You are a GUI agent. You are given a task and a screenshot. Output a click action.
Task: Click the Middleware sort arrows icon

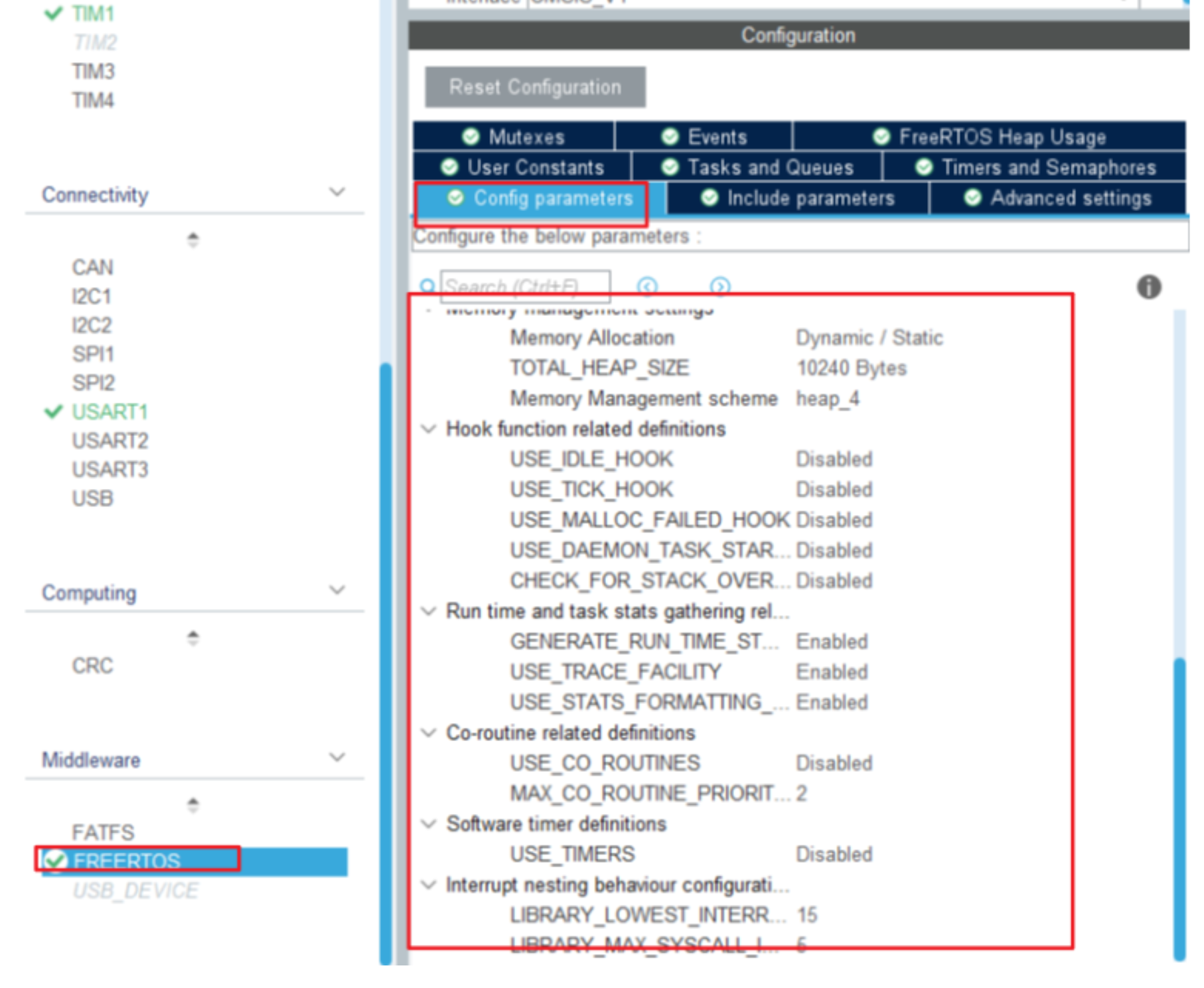pyautogui.click(x=192, y=804)
